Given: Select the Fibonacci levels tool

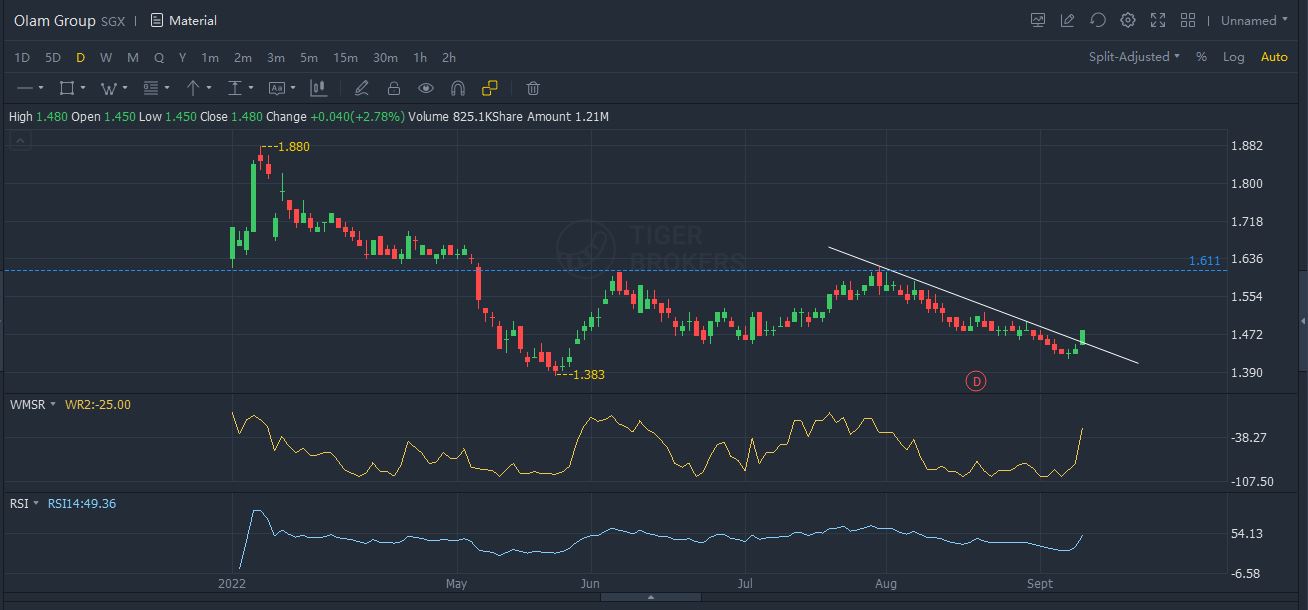Looking at the screenshot, I should click(x=151, y=88).
